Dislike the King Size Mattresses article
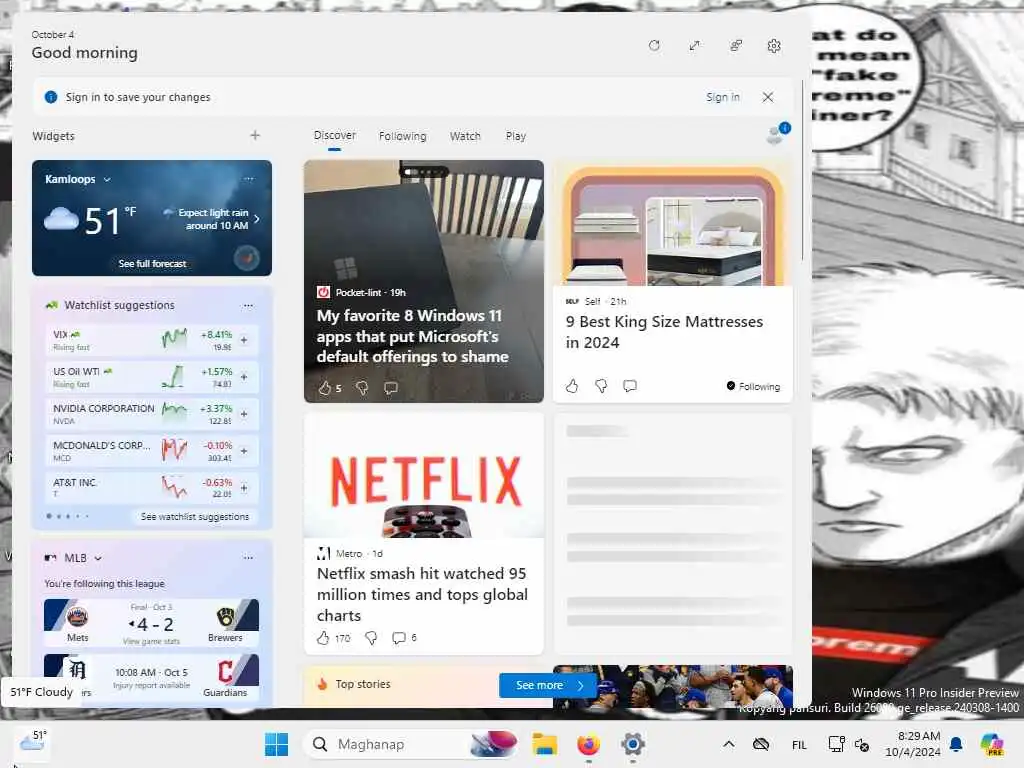 (x=601, y=386)
